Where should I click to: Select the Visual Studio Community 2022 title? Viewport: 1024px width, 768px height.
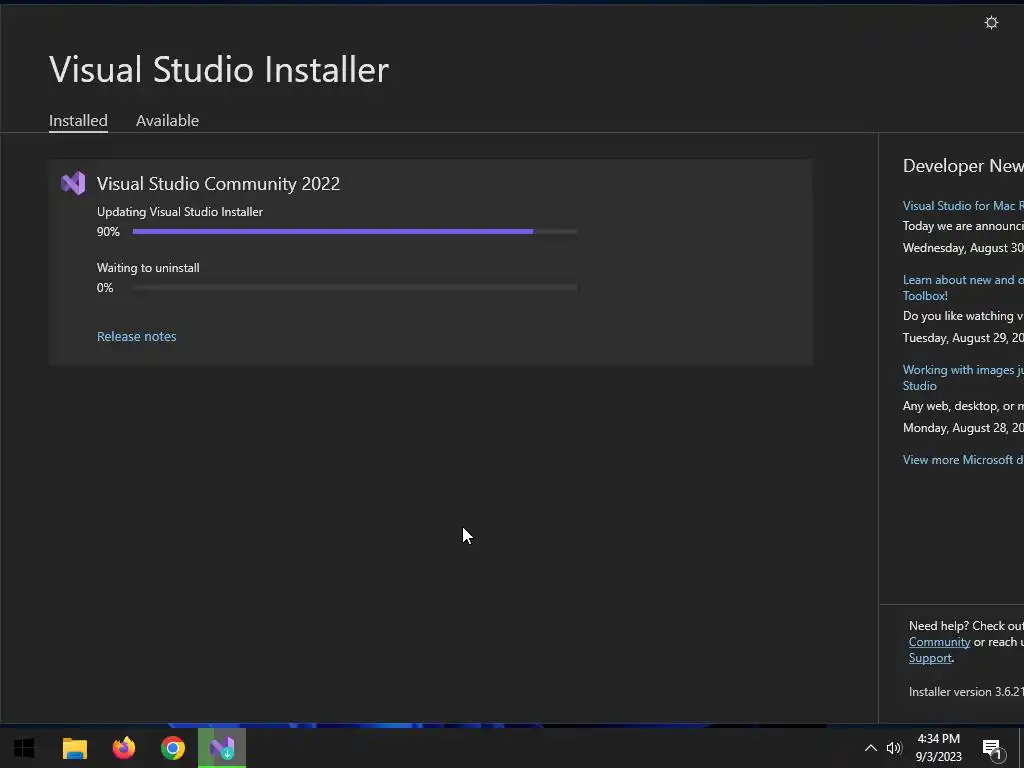218,184
